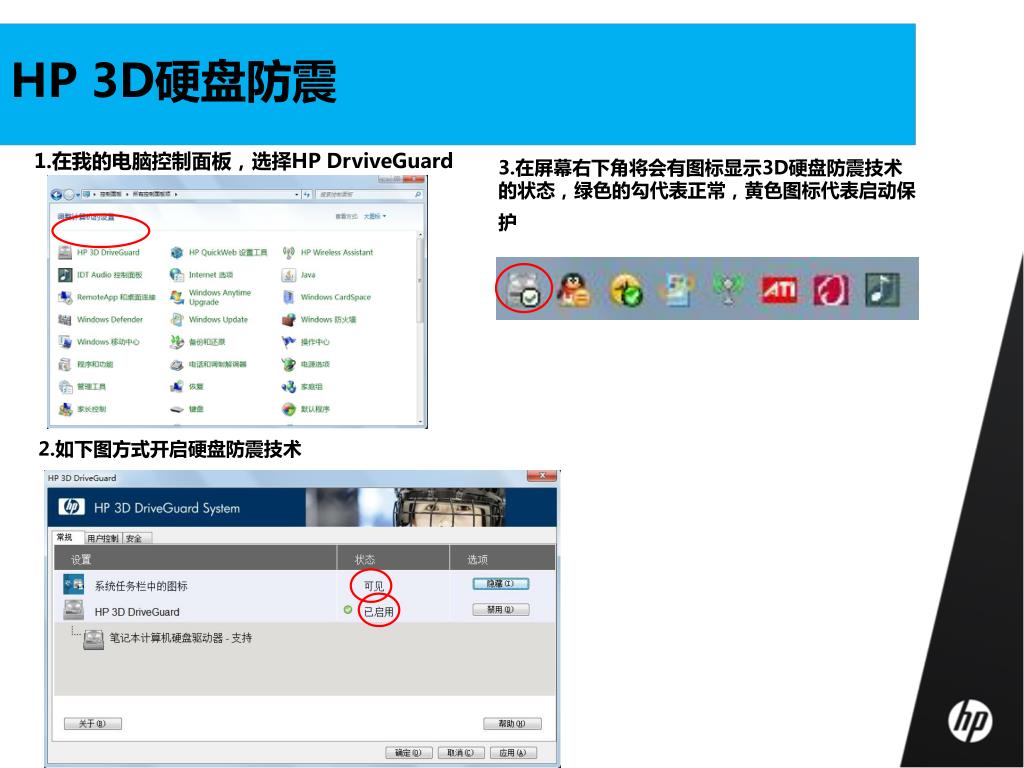This screenshot has width=1024, height=768.
Task: Open Windows Defender item
Action: pyautogui.click(x=101, y=319)
